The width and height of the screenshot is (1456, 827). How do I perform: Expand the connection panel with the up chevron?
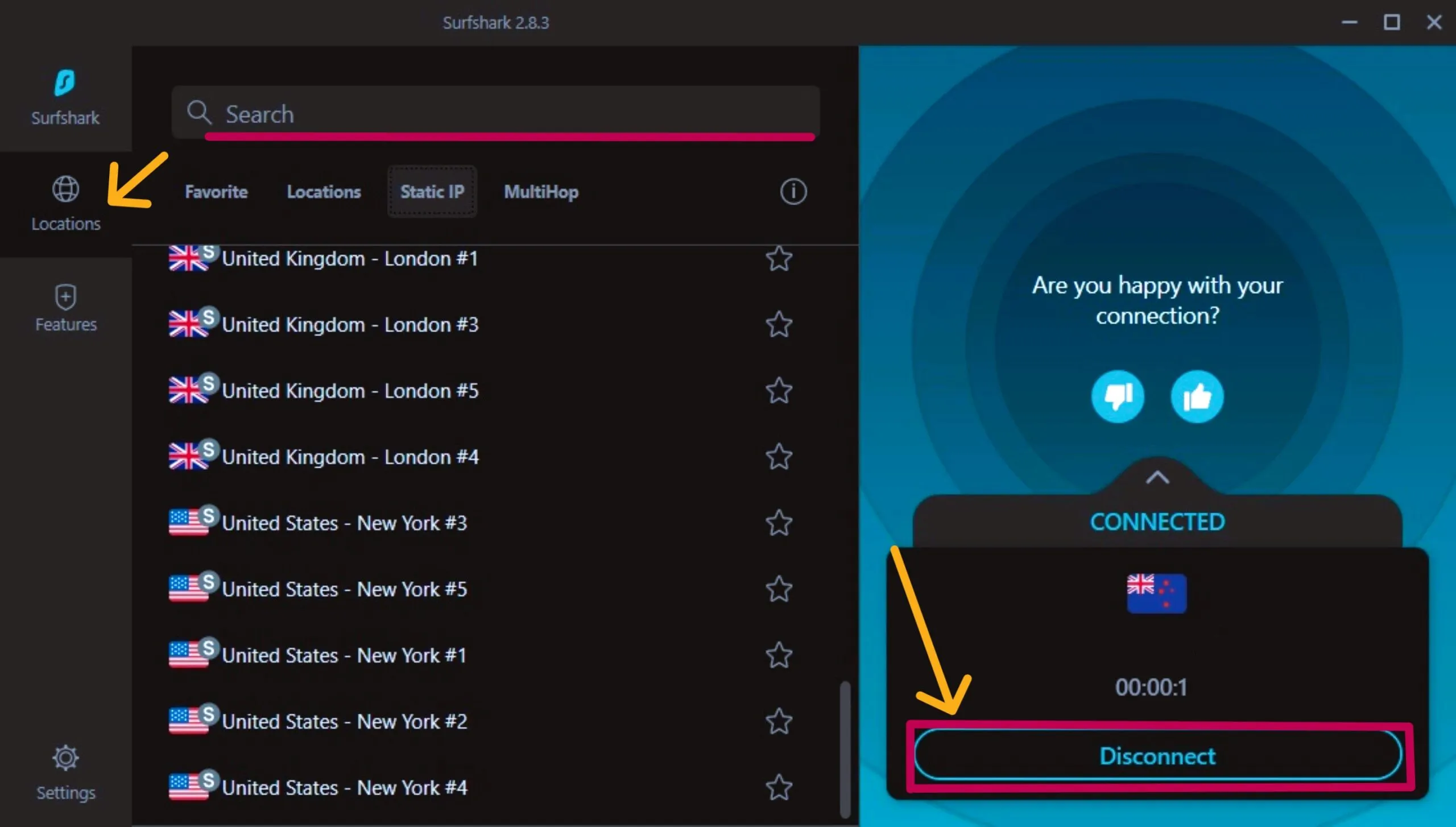coord(1157,478)
